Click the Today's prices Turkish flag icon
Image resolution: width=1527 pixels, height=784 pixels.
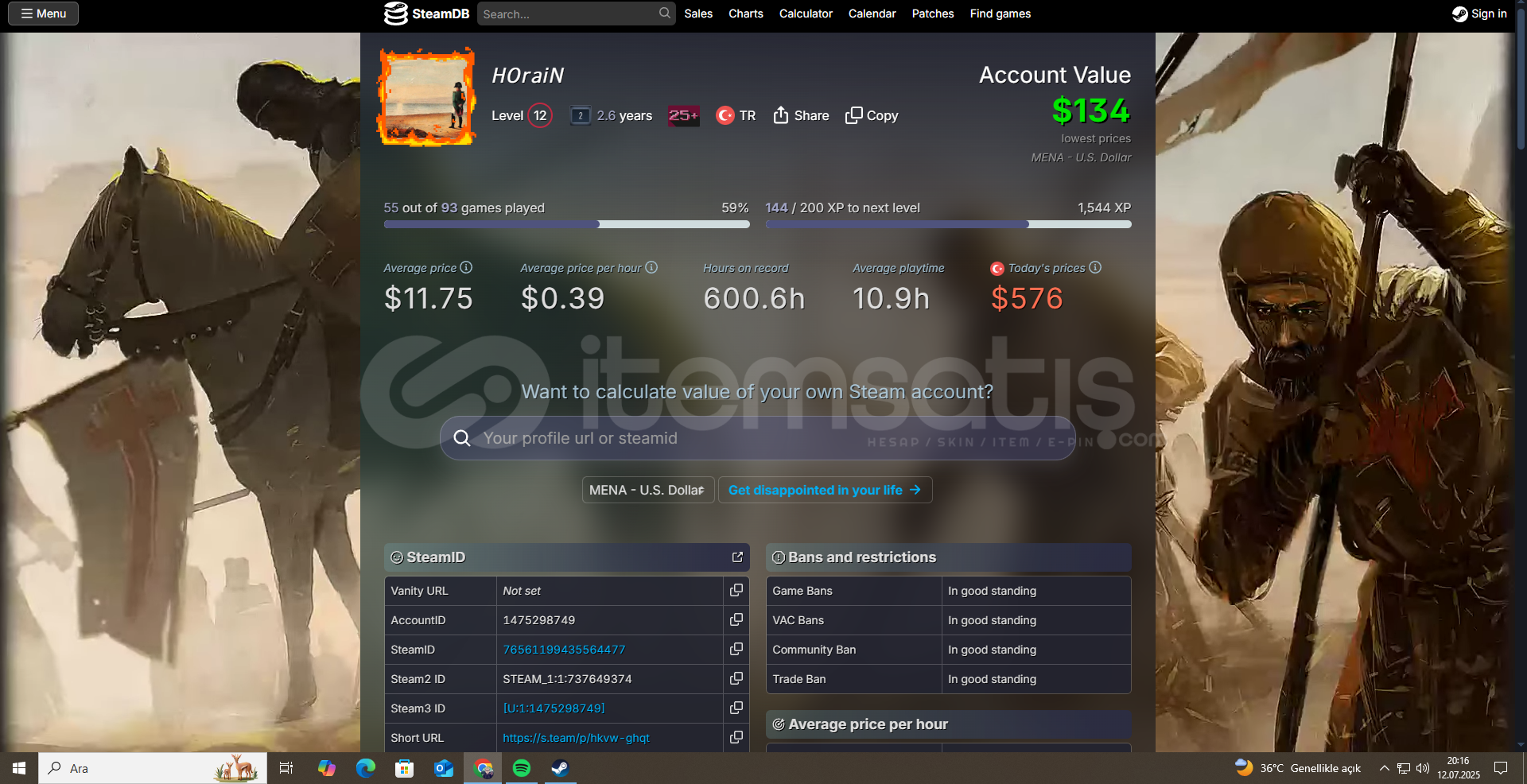click(x=997, y=269)
